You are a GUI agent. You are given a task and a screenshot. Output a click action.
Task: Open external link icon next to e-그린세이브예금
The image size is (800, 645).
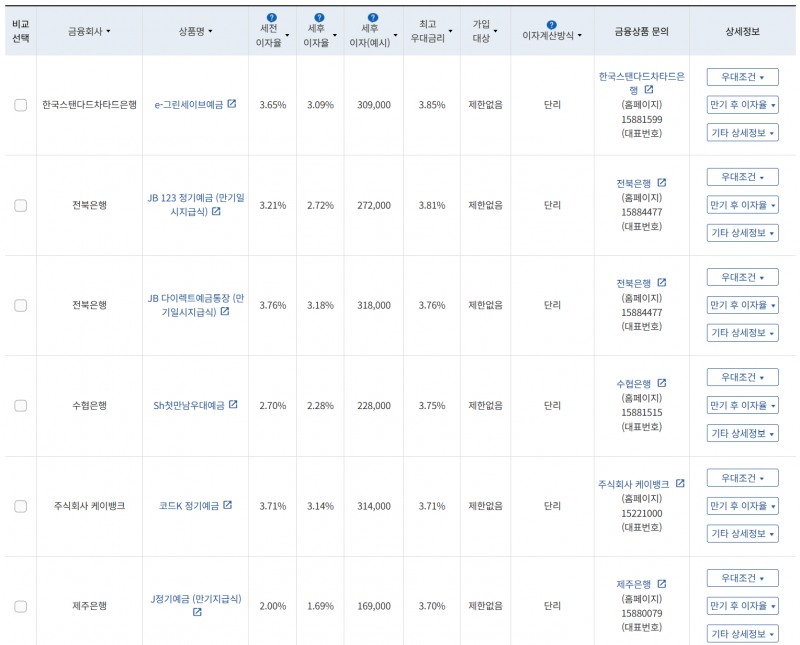point(232,104)
